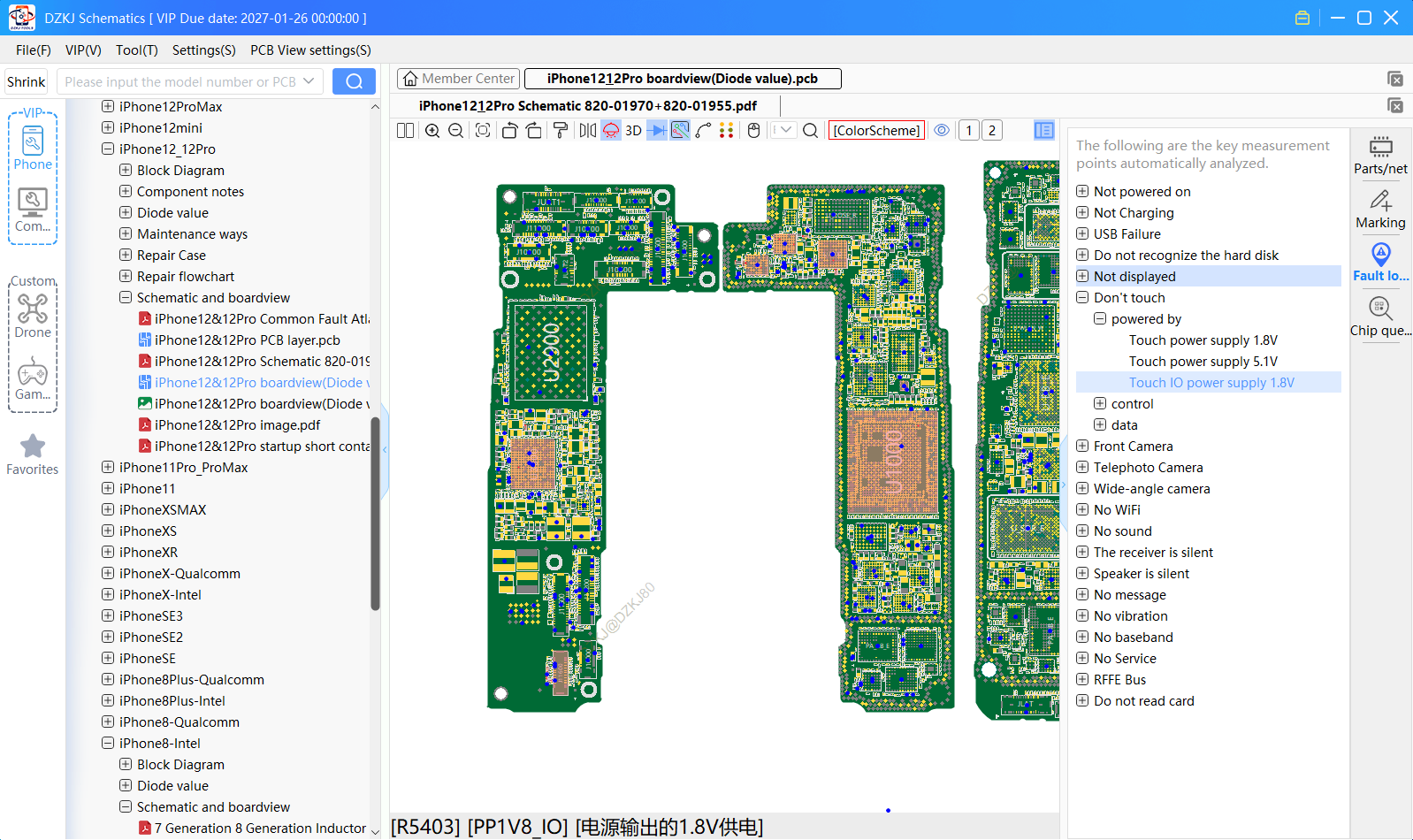
Task: Toggle the diode value display icon
Action: pyautogui.click(x=657, y=130)
